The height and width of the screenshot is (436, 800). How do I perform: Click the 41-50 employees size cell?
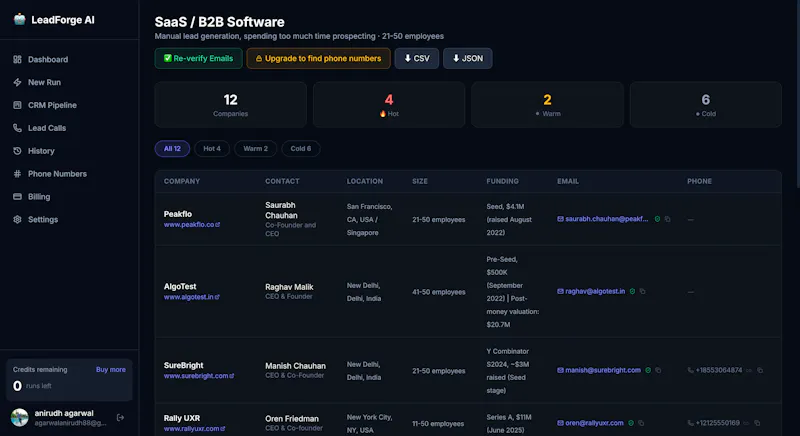click(x=439, y=292)
